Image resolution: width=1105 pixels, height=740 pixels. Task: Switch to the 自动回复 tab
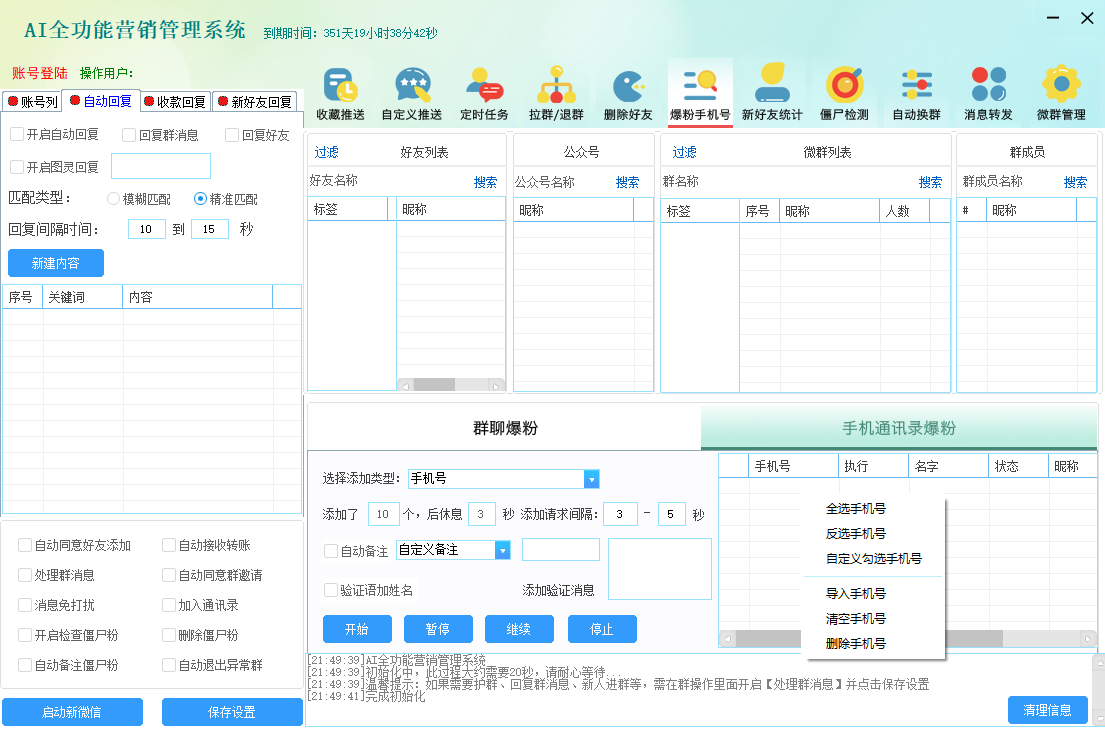101,101
